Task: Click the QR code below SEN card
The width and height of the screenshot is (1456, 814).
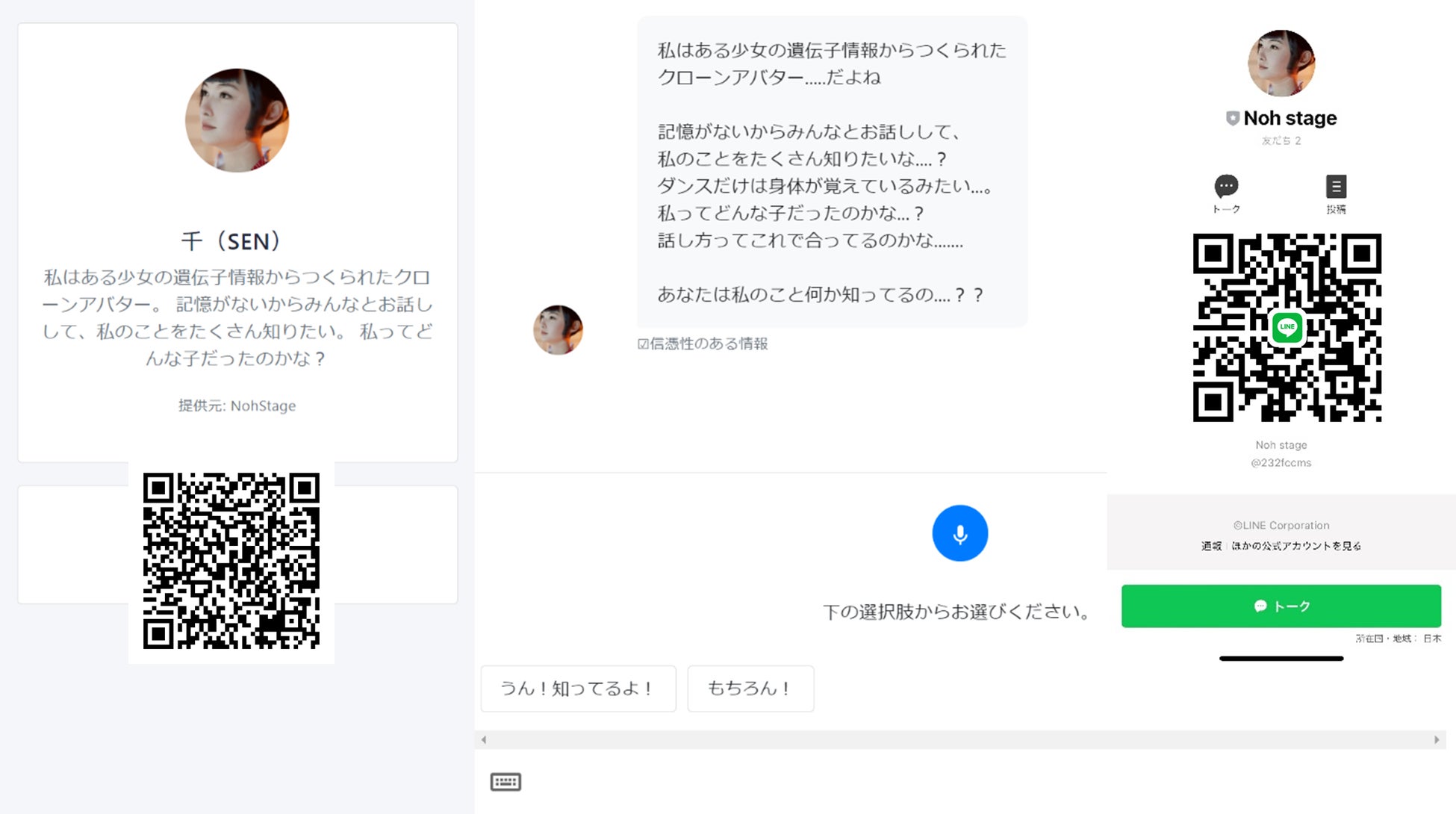Action: pyautogui.click(x=231, y=561)
